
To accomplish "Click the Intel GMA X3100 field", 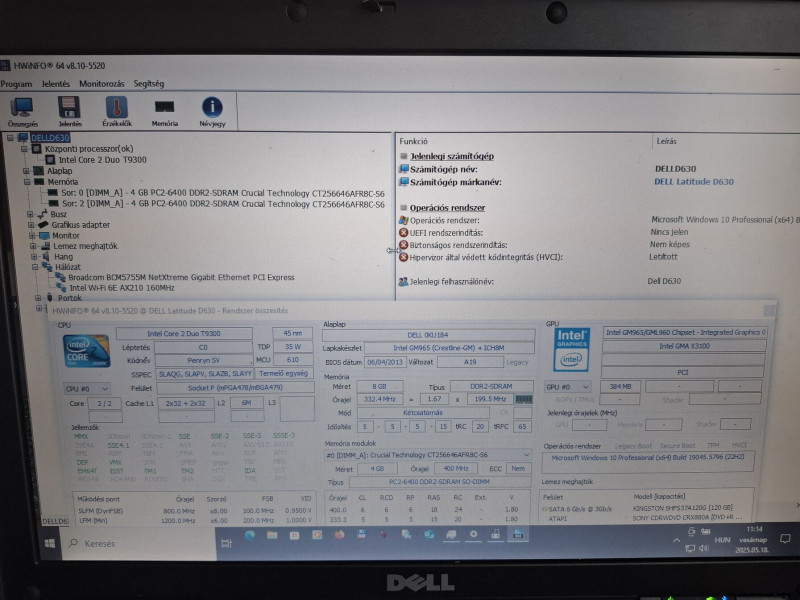I will coord(684,346).
